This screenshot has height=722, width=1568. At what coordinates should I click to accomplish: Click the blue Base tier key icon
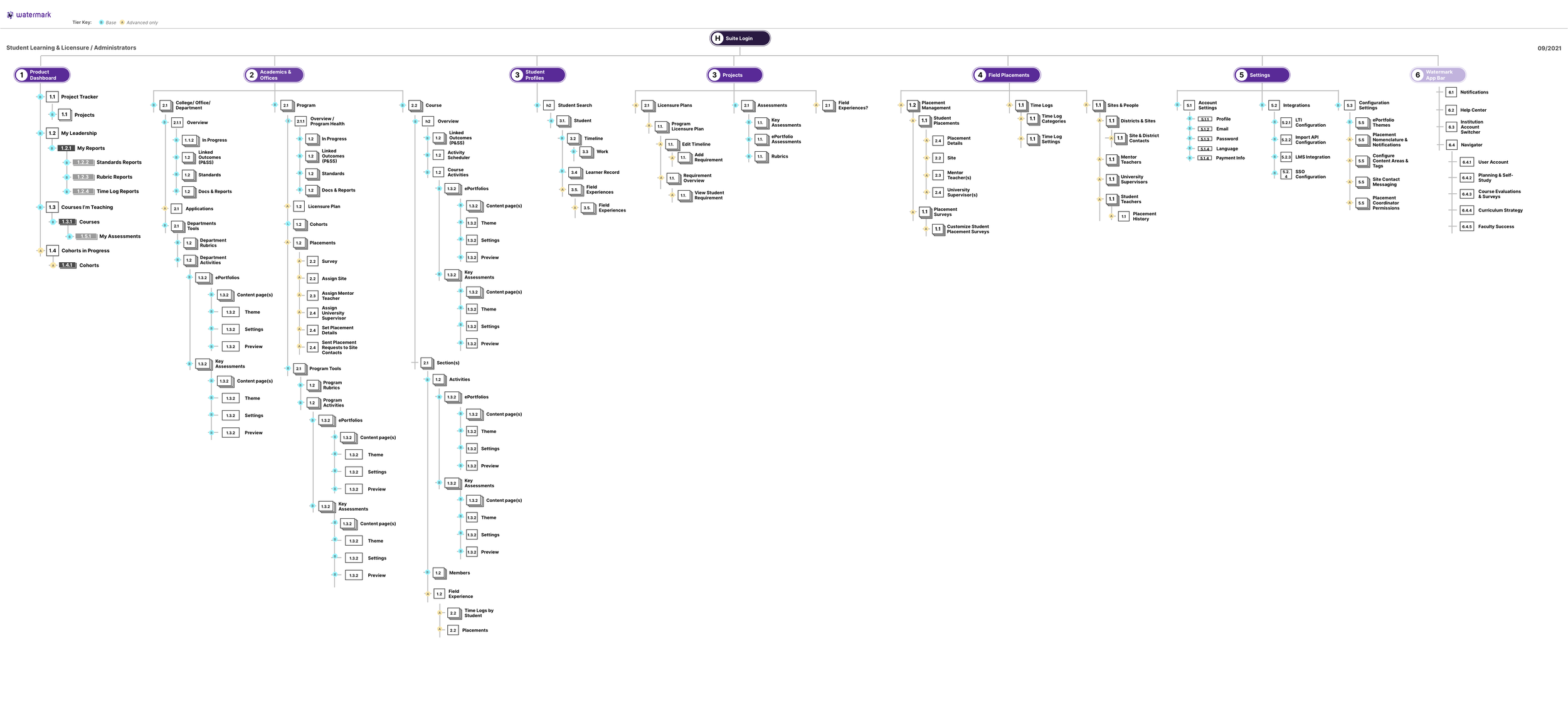pos(102,23)
